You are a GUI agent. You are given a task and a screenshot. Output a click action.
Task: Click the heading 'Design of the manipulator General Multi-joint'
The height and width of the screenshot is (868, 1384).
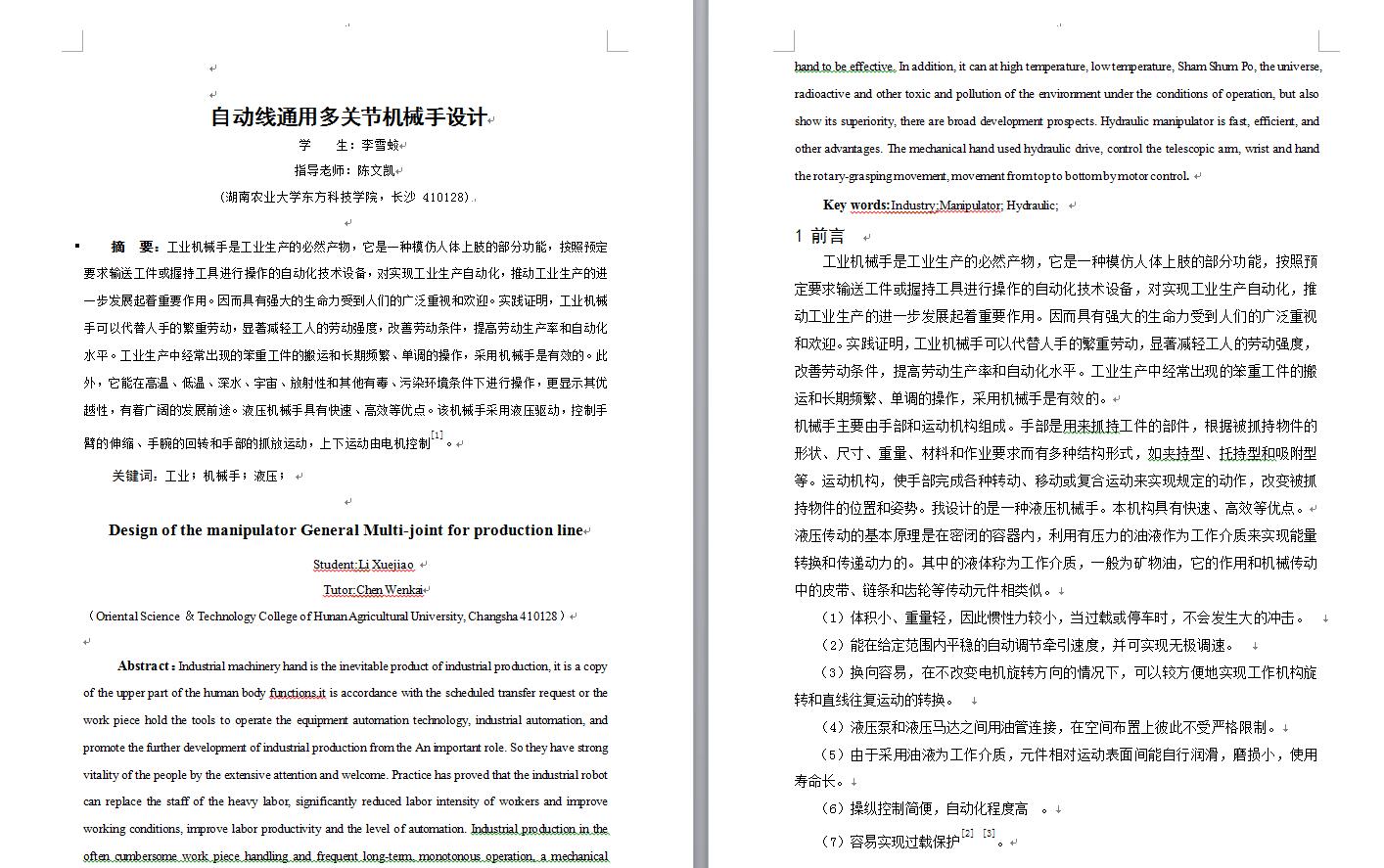click(x=346, y=530)
